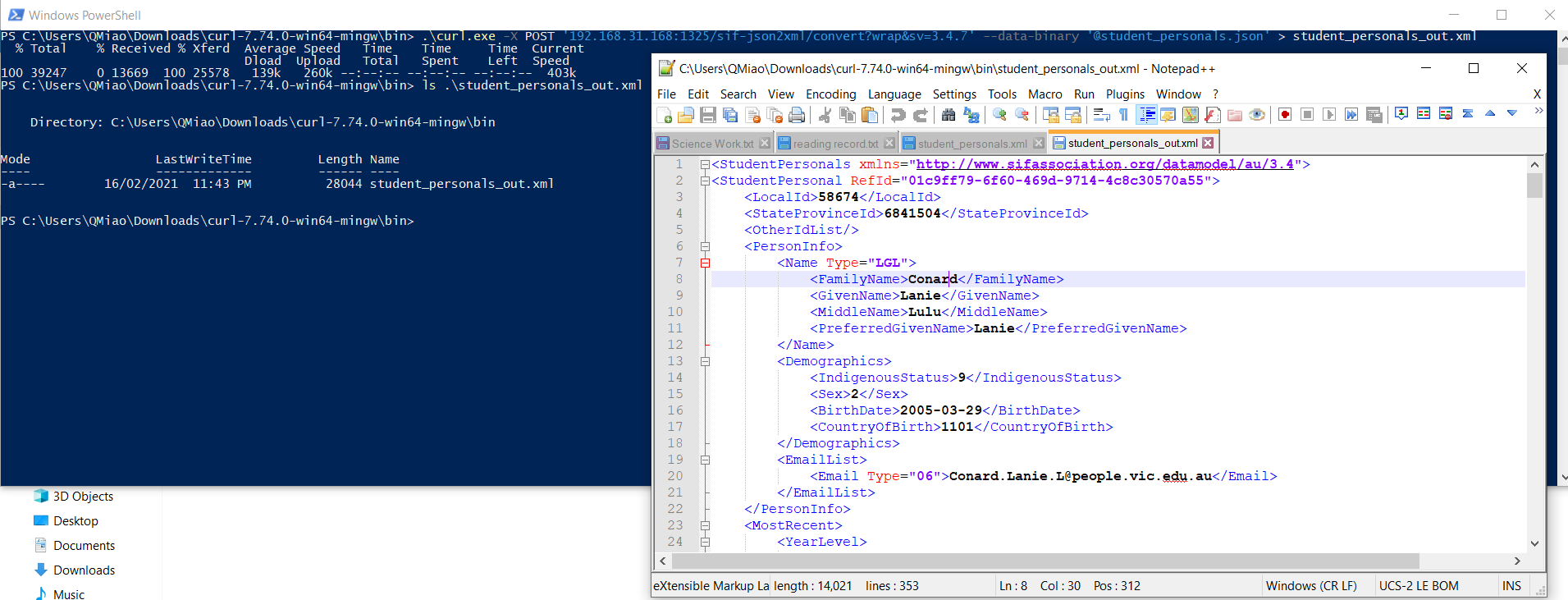Start macro recording with the red dot
1568x600 pixels.
click(x=1285, y=115)
